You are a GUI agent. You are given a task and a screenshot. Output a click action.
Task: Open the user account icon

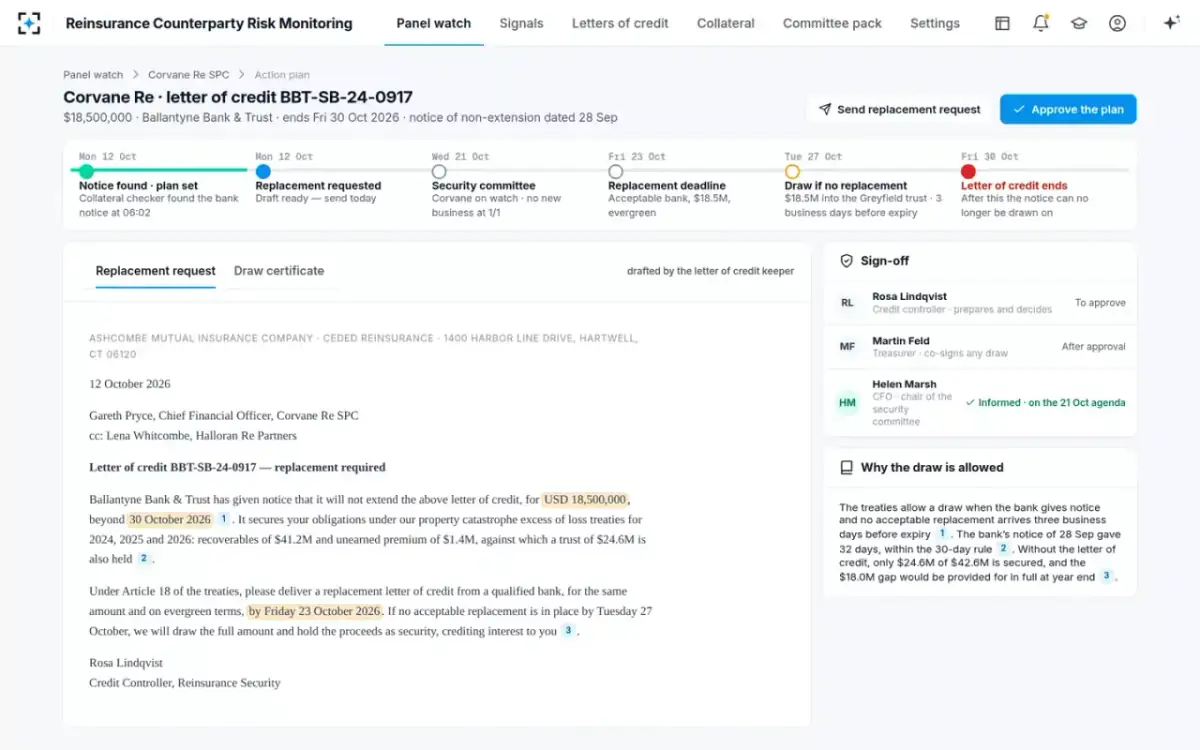pyautogui.click(x=1117, y=23)
